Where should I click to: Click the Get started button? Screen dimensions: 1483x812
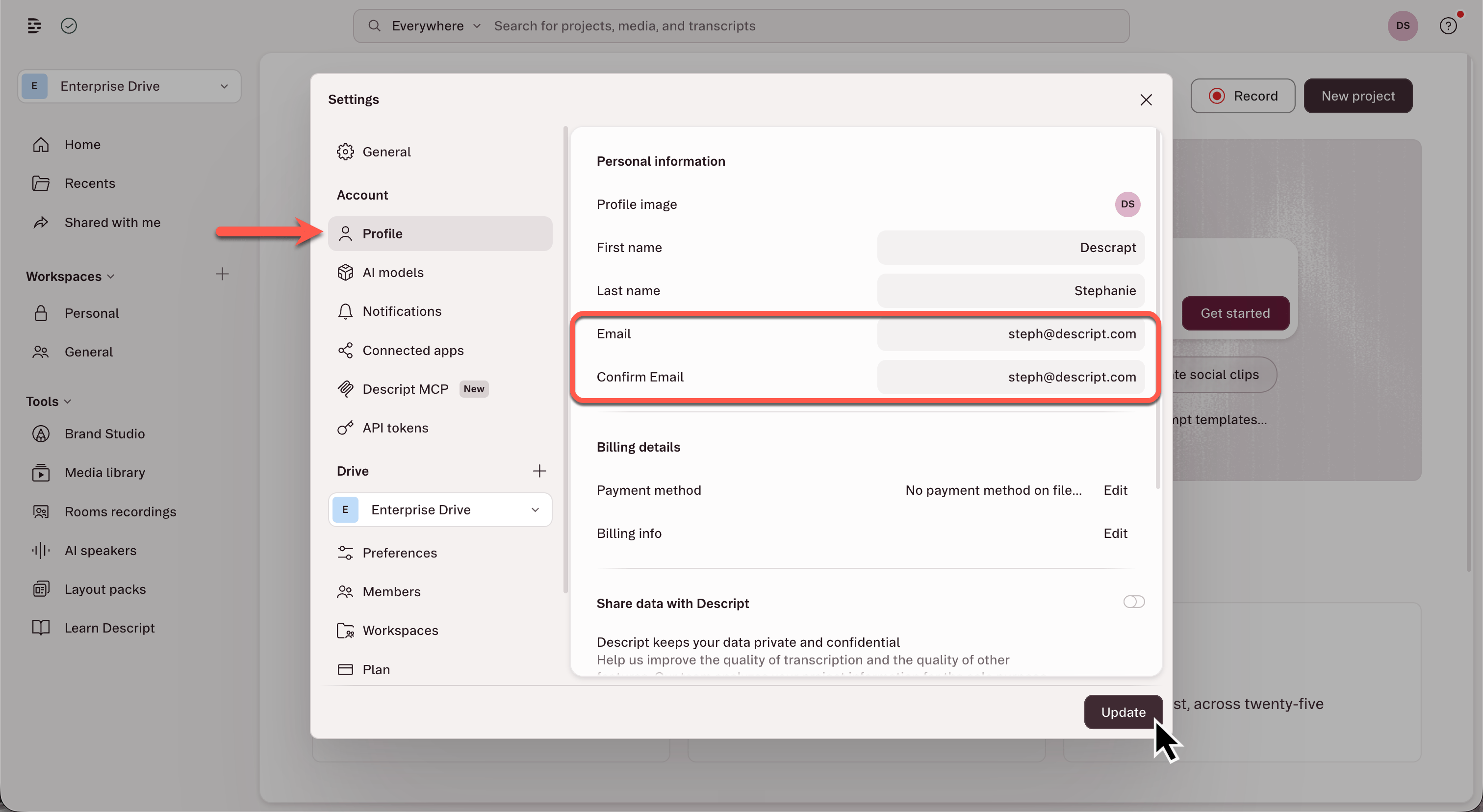1235,313
